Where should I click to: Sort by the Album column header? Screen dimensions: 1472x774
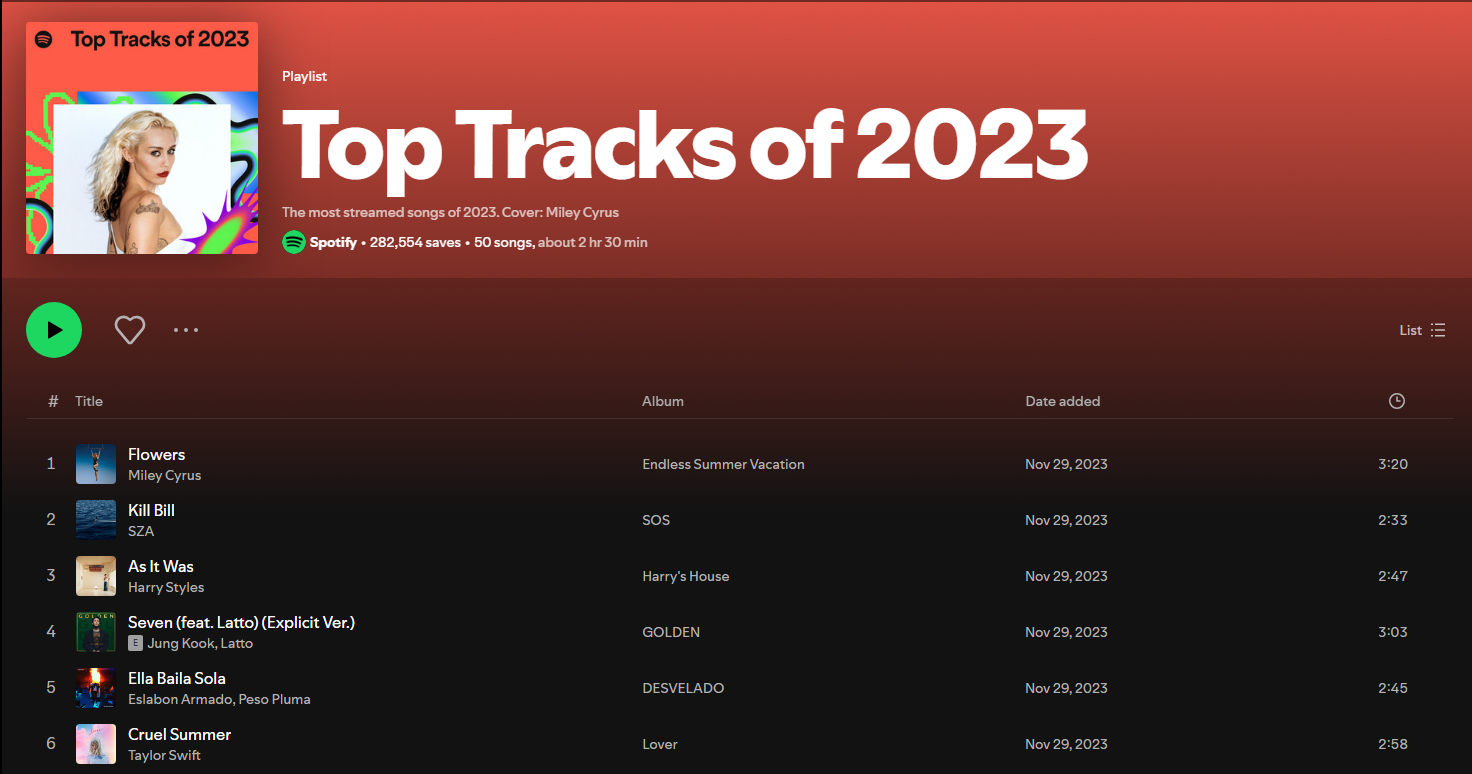pyautogui.click(x=663, y=401)
